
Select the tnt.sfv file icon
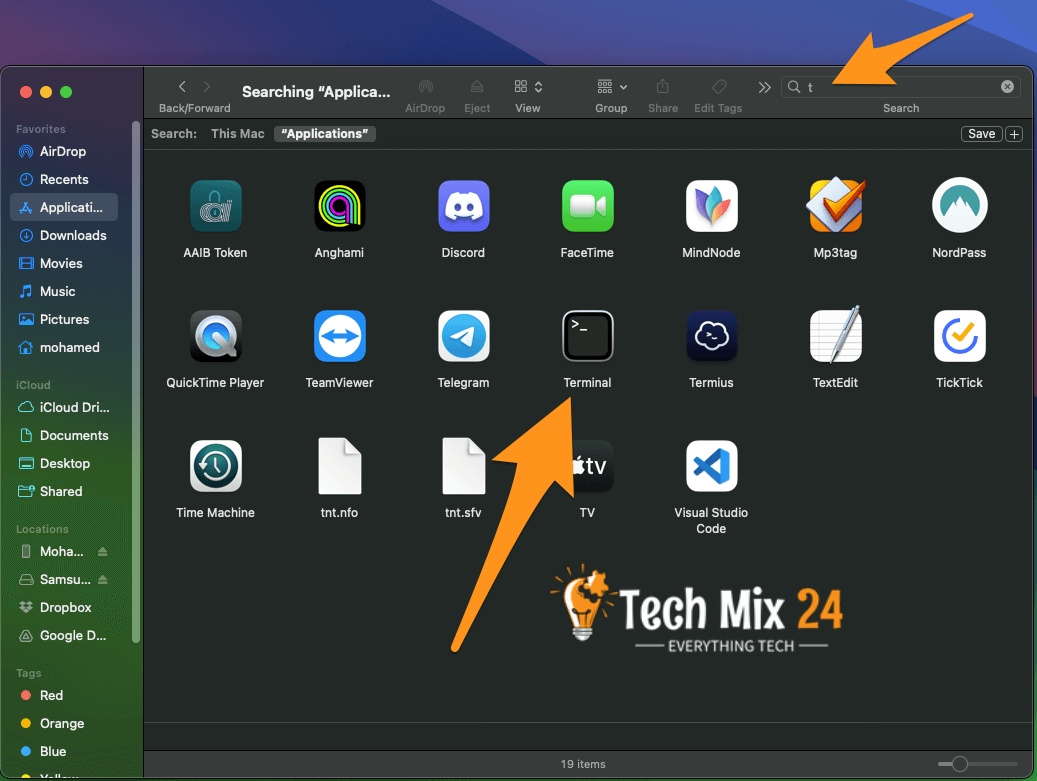click(x=464, y=466)
